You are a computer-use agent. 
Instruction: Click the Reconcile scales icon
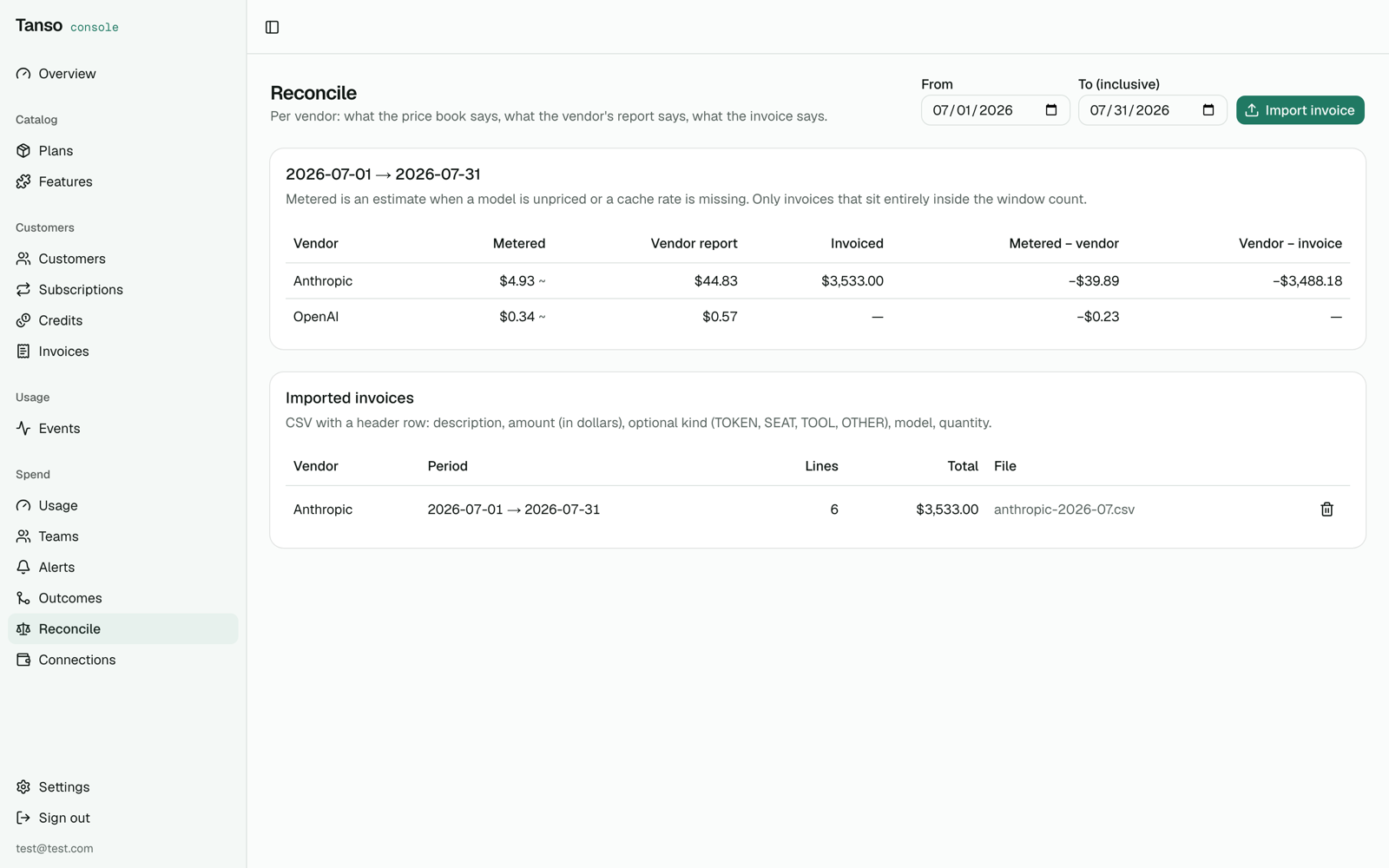point(23,629)
